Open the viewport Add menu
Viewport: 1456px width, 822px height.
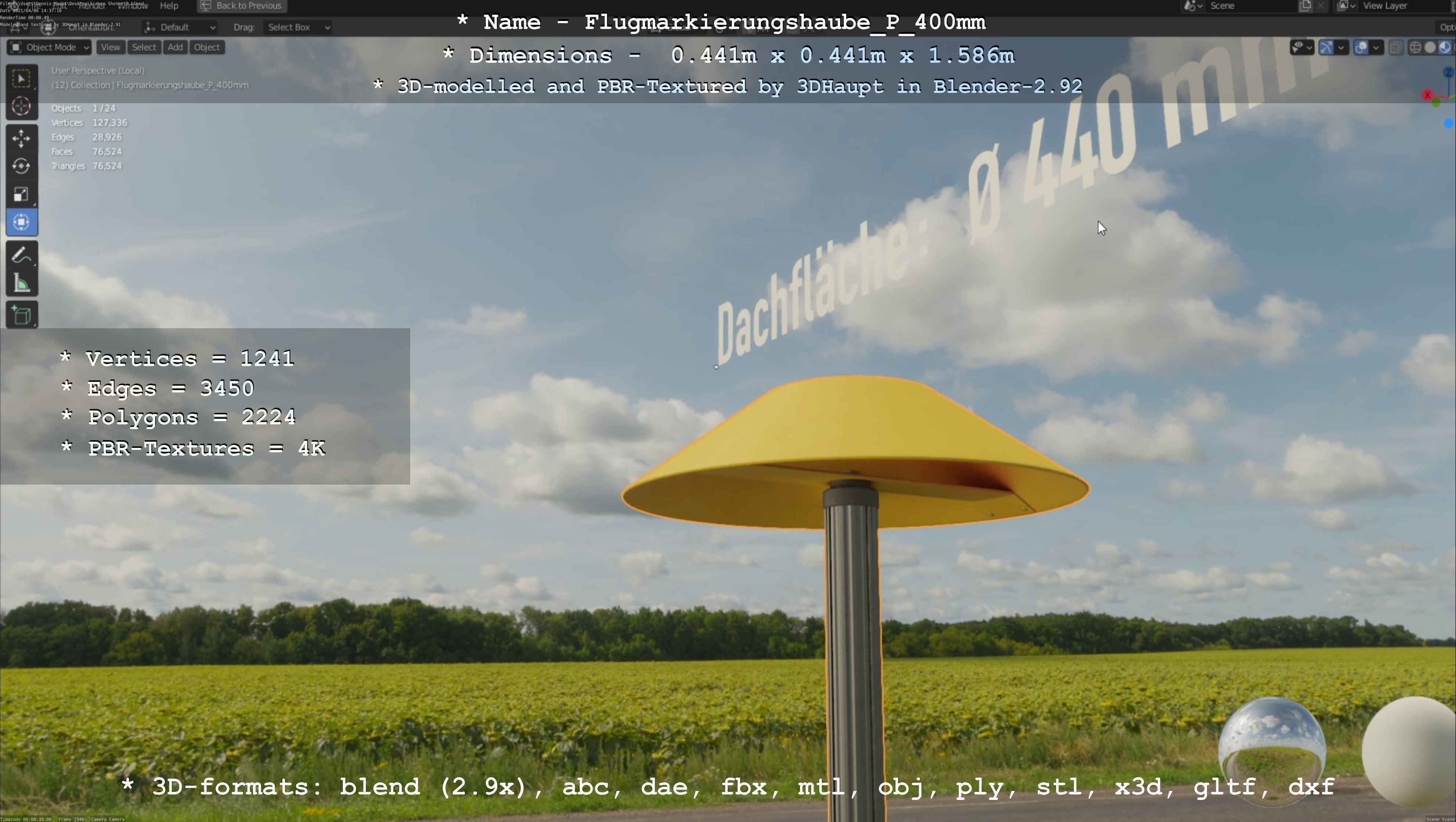point(175,47)
